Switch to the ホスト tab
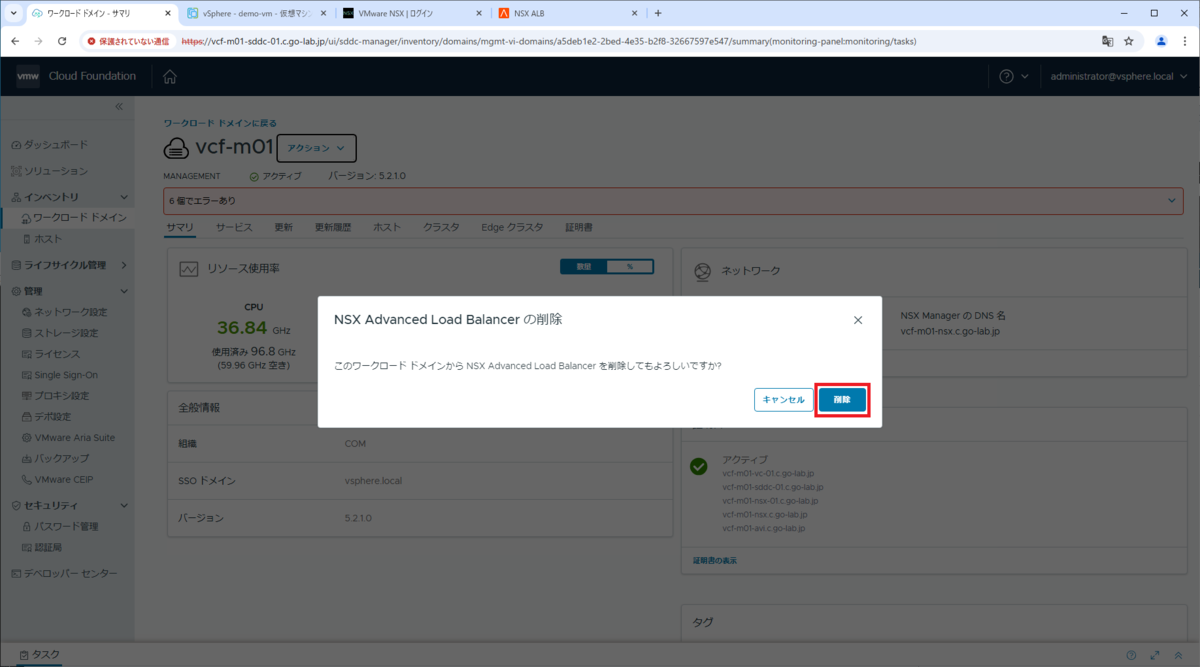This screenshot has width=1200, height=667. point(387,227)
